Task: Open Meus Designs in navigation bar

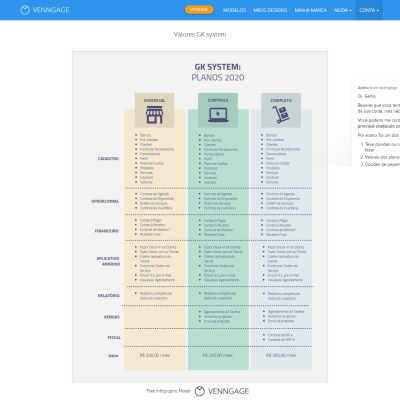Action: [x=270, y=10]
